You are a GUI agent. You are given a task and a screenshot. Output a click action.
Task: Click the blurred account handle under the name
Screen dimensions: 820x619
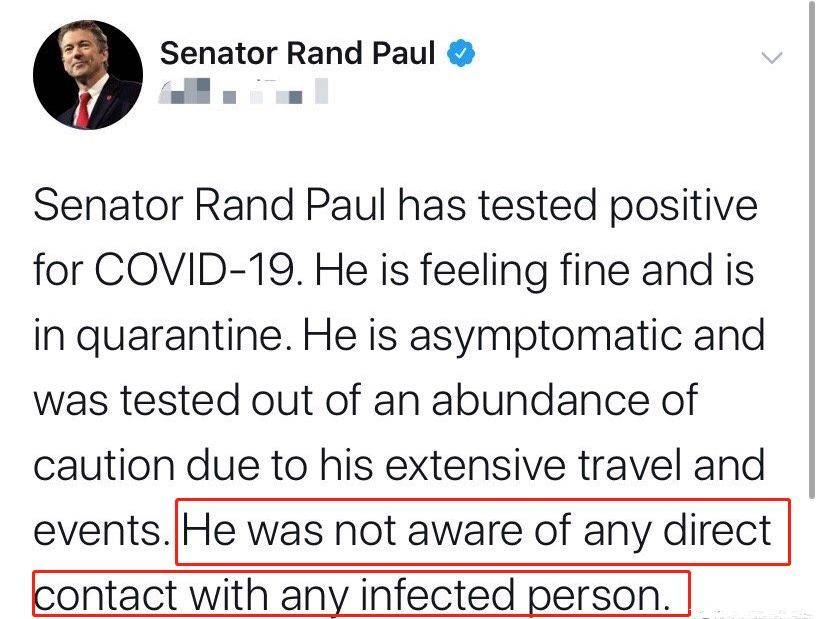(x=244, y=91)
